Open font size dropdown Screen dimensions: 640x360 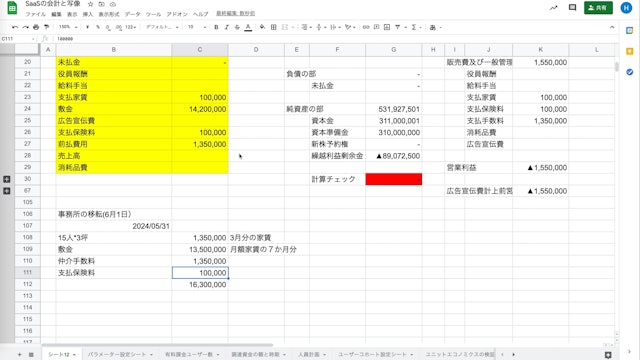[x=197, y=27]
